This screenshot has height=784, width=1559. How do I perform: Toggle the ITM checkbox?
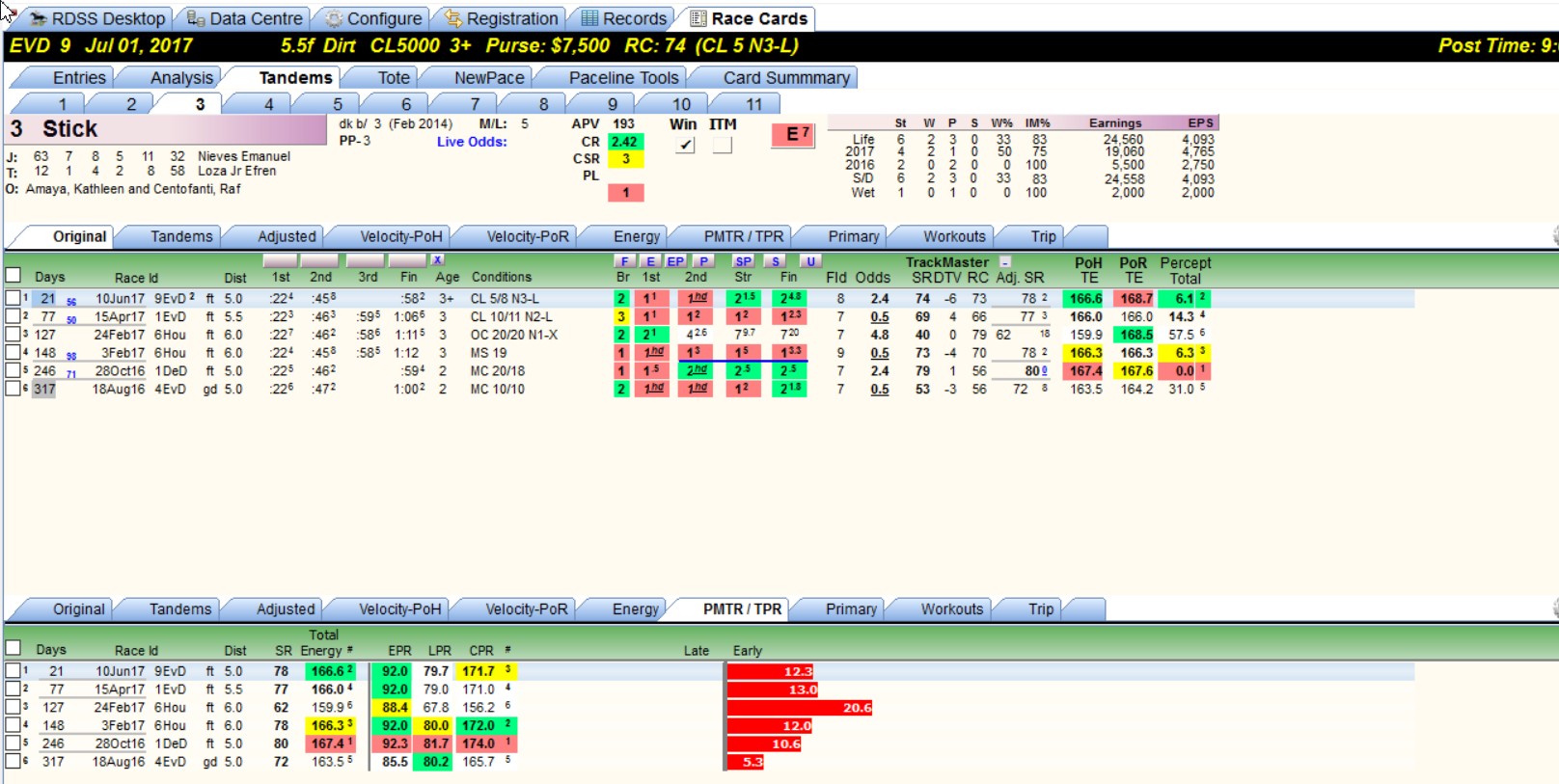[722, 145]
